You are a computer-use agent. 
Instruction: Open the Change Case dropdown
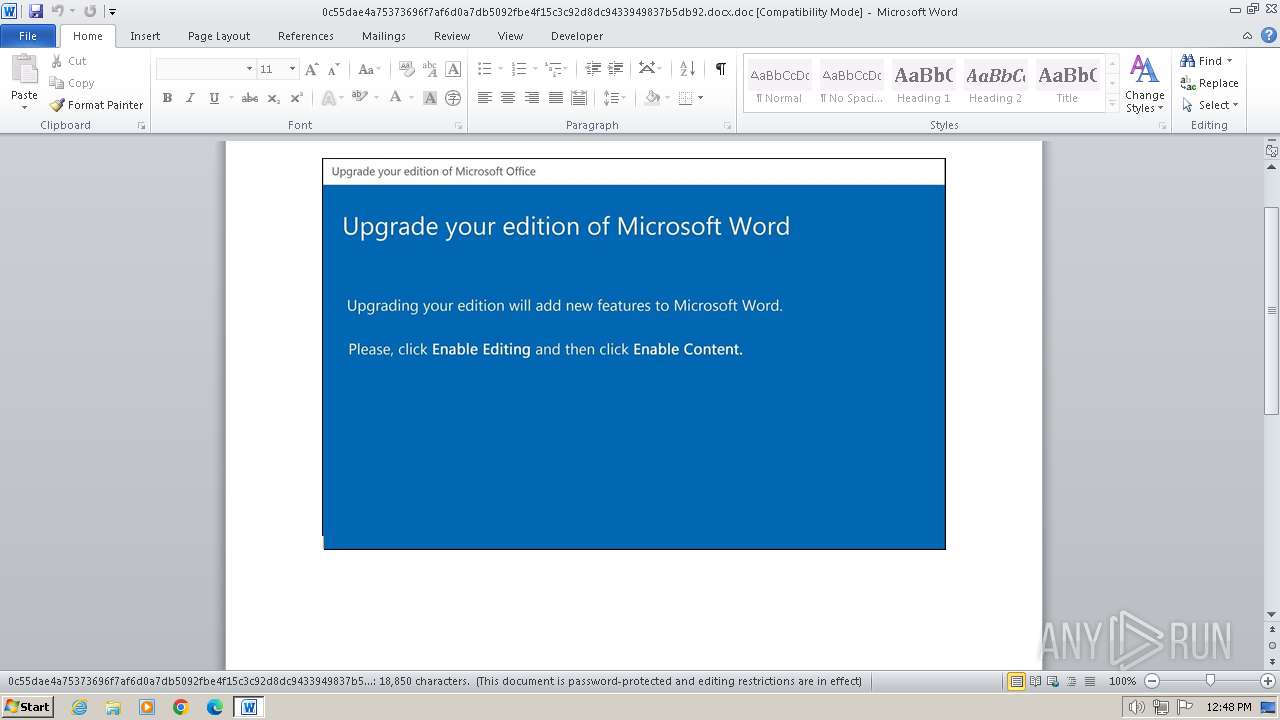point(367,69)
